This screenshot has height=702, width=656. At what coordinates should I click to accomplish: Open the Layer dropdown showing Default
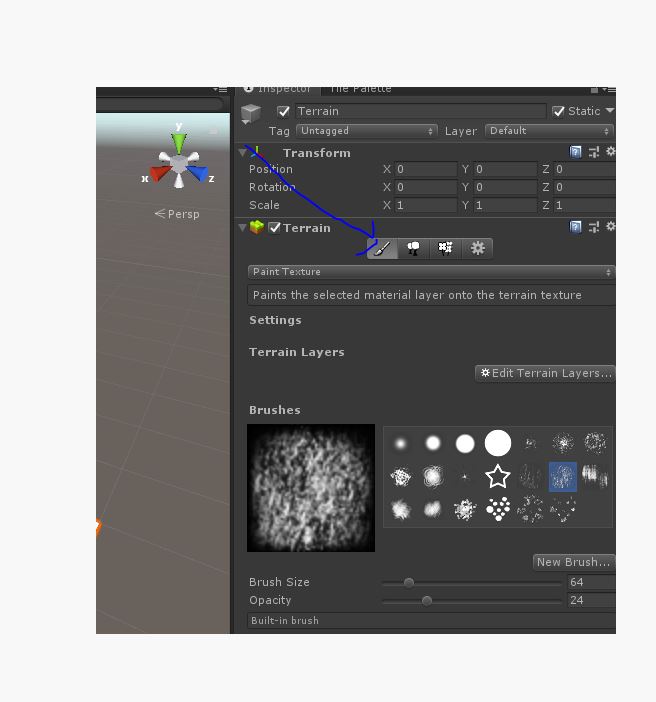pos(549,131)
